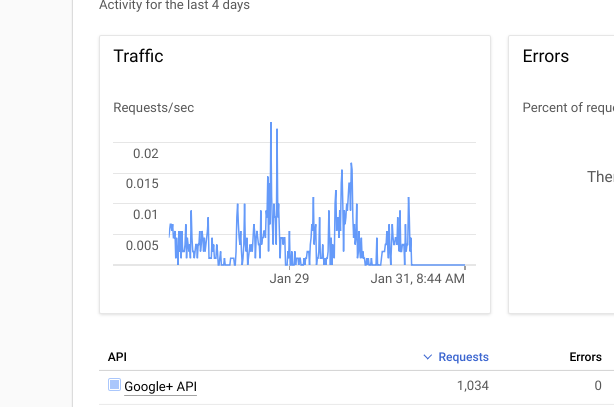Click the Jan 31, 8:44 AM label

(x=417, y=279)
